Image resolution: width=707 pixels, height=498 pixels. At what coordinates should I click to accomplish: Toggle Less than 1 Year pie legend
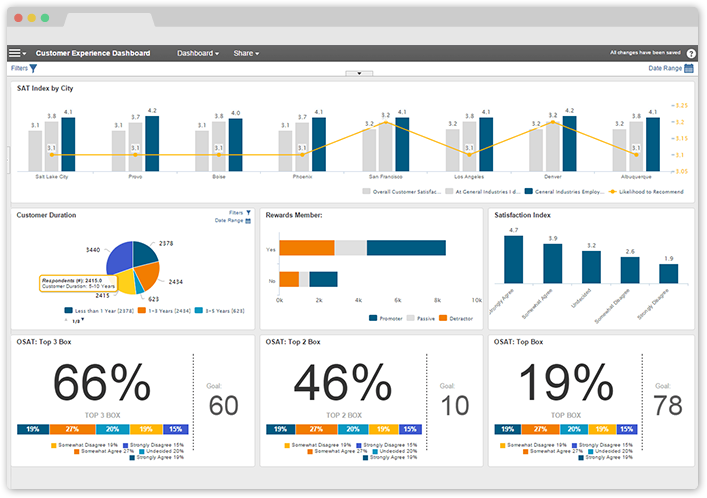pyautogui.click(x=99, y=311)
